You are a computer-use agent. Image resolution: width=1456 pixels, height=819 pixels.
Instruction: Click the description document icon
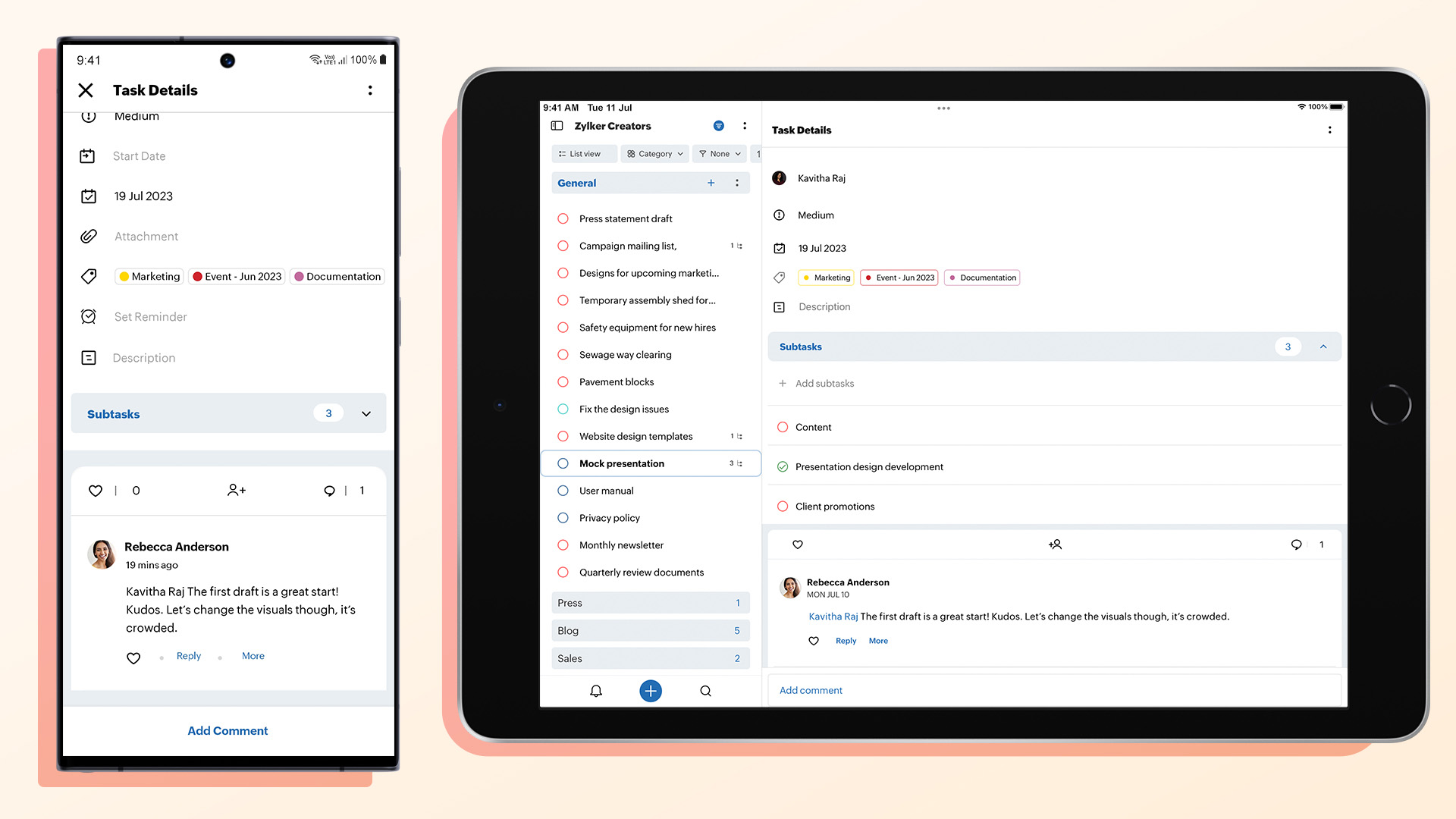89,357
